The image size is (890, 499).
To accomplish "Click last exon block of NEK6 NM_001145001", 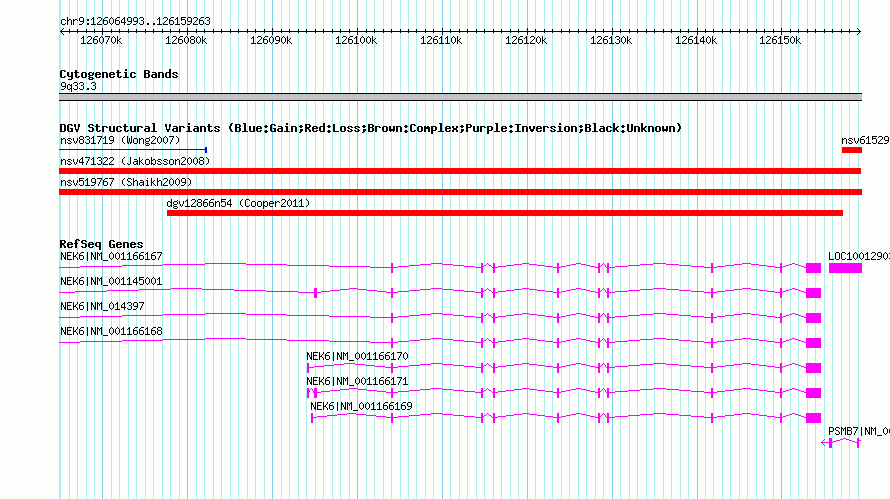I will [813, 293].
